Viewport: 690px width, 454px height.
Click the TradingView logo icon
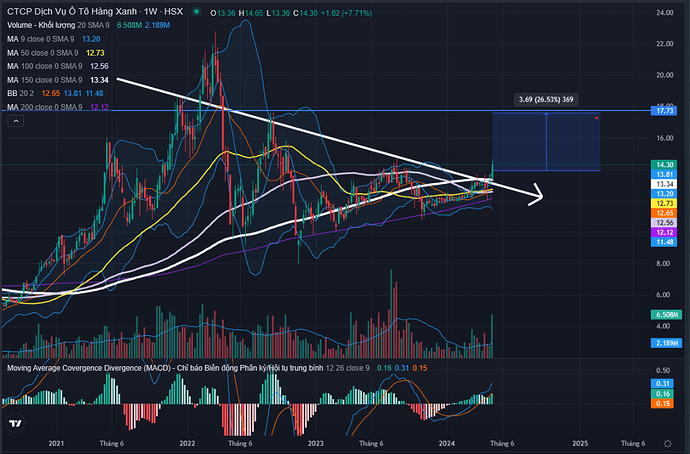(x=16, y=423)
